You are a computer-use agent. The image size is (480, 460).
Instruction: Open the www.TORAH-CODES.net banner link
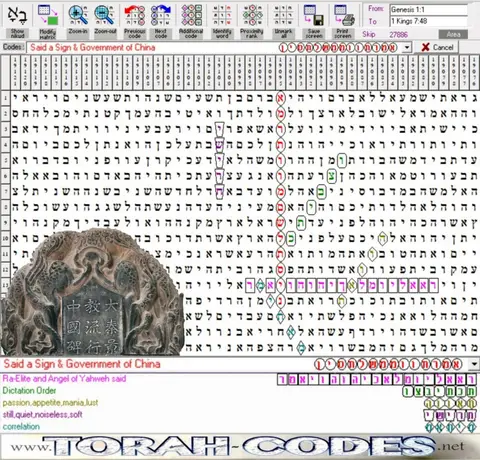240,447
